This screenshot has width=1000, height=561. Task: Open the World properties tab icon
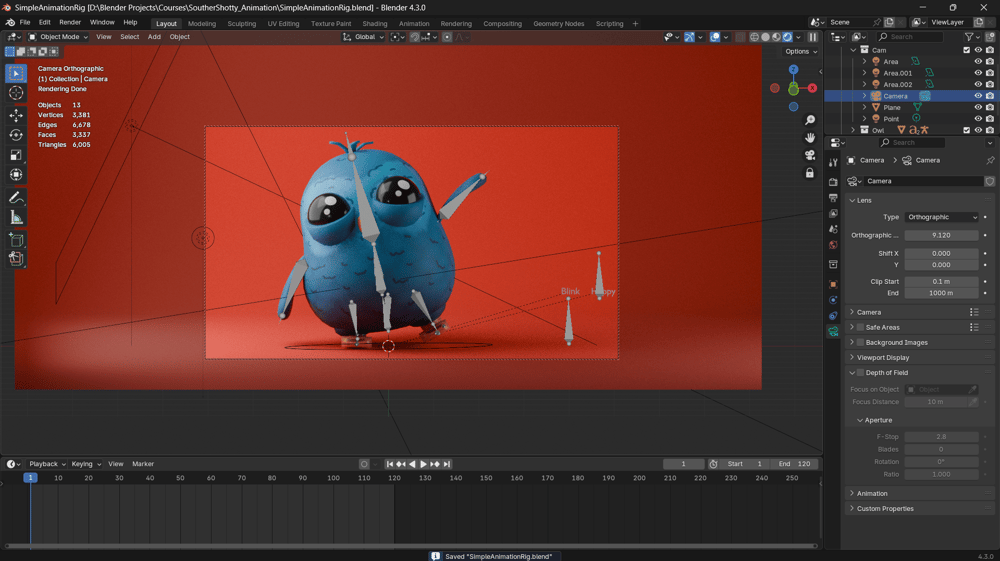pos(833,245)
